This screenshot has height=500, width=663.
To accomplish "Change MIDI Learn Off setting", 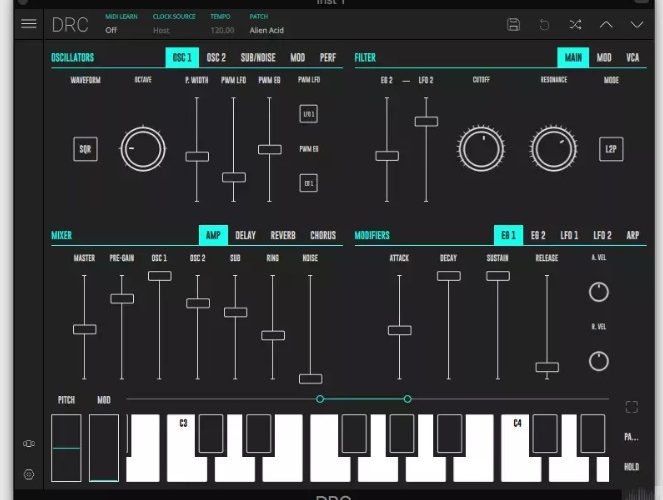I will (x=111, y=30).
